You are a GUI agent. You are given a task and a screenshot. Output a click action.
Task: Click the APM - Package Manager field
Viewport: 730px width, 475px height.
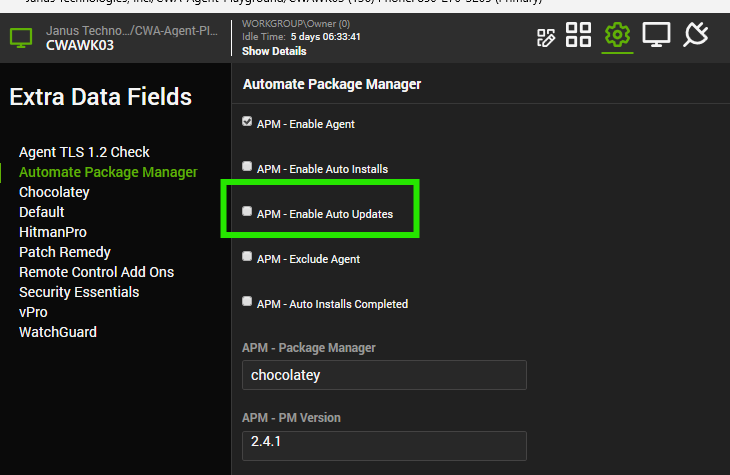(x=384, y=375)
